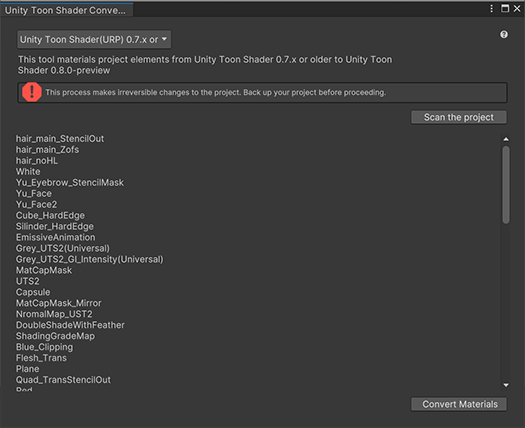Maximize the converter window
The width and height of the screenshot is (525, 428).
tap(505, 8)
